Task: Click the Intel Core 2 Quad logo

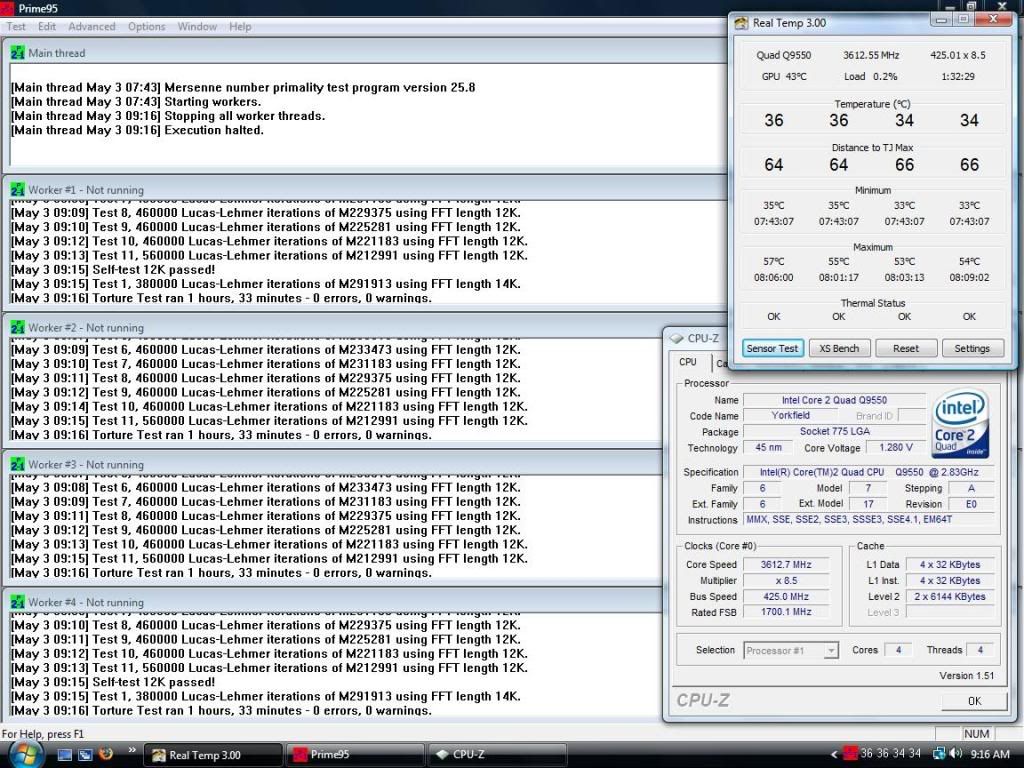Action: click(960, 423)
